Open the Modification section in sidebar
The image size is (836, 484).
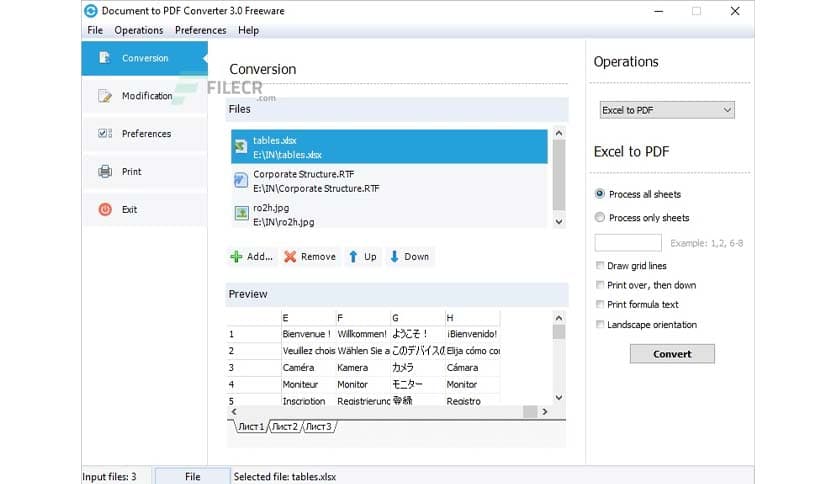tap(144, 96)
